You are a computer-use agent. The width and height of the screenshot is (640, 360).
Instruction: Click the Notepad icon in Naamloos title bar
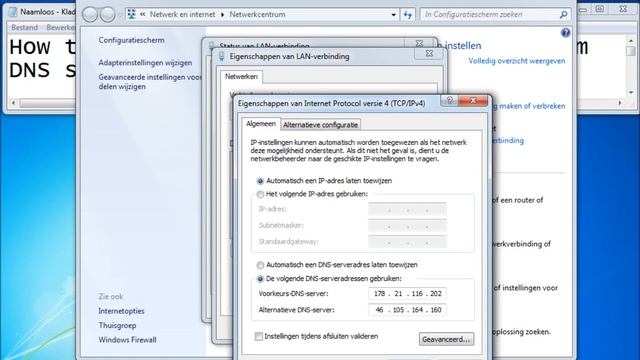(13, 12)
